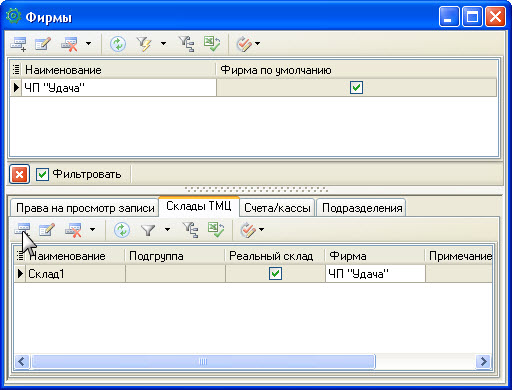Viewport: 512px width, 390px height.
Task: Click the red X clear filter button
Action: 19,174
